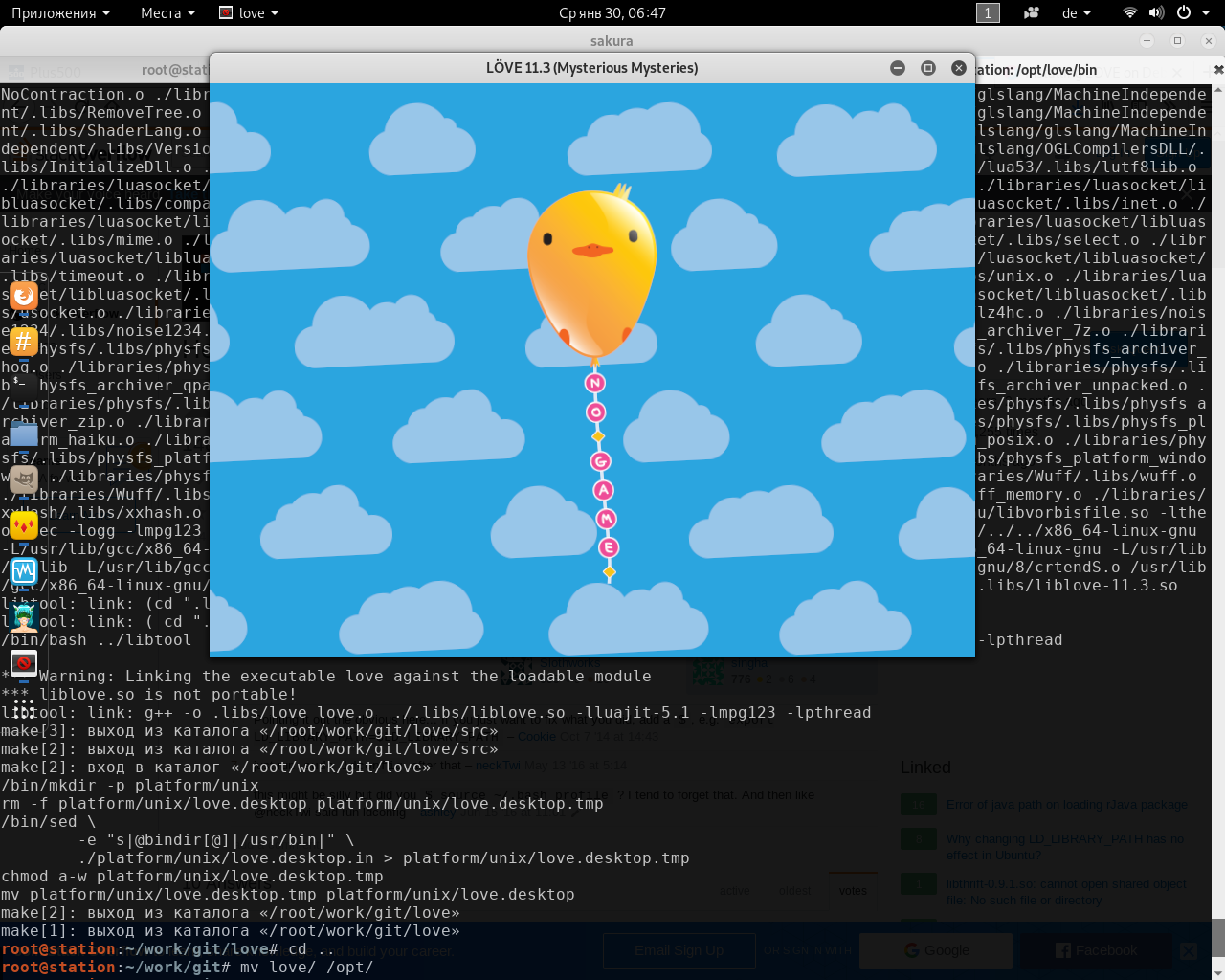
Task: Launch GIMP from the dock
Action: [x=24, y=479]
